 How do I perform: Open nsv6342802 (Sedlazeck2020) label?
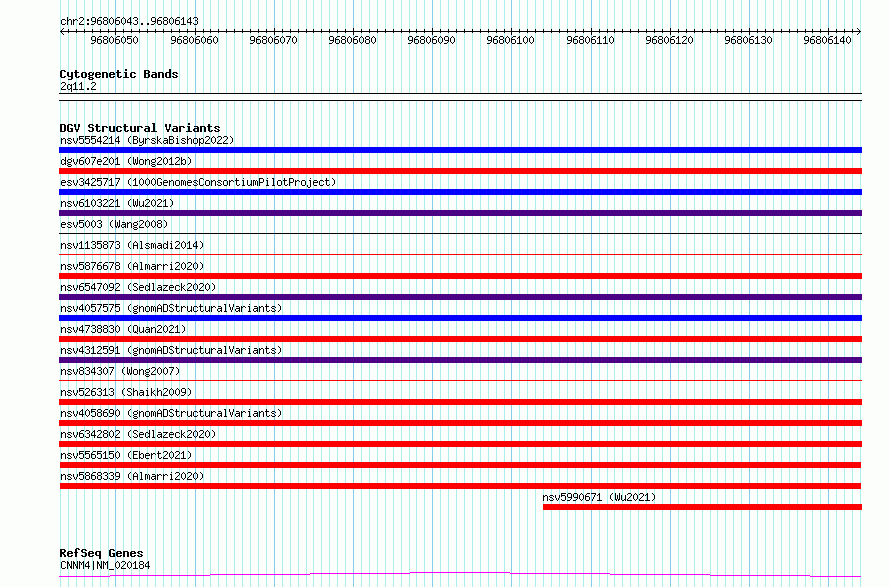(138, 434)
